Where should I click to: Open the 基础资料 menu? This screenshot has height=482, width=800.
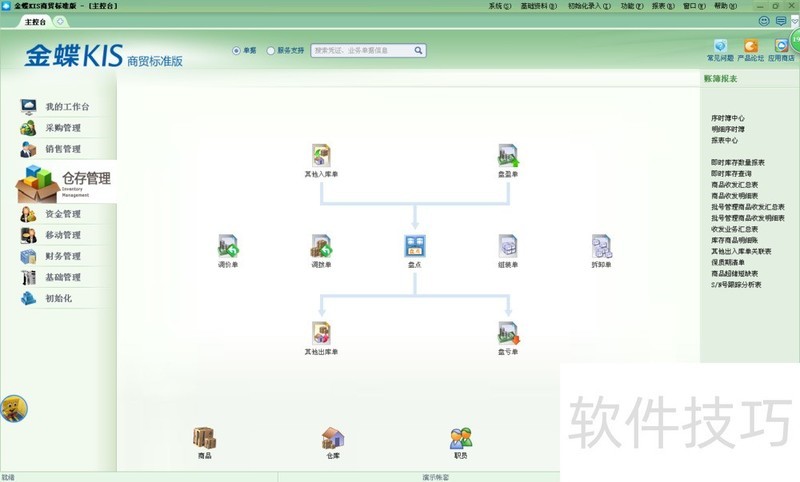click(x=538, y=6)
